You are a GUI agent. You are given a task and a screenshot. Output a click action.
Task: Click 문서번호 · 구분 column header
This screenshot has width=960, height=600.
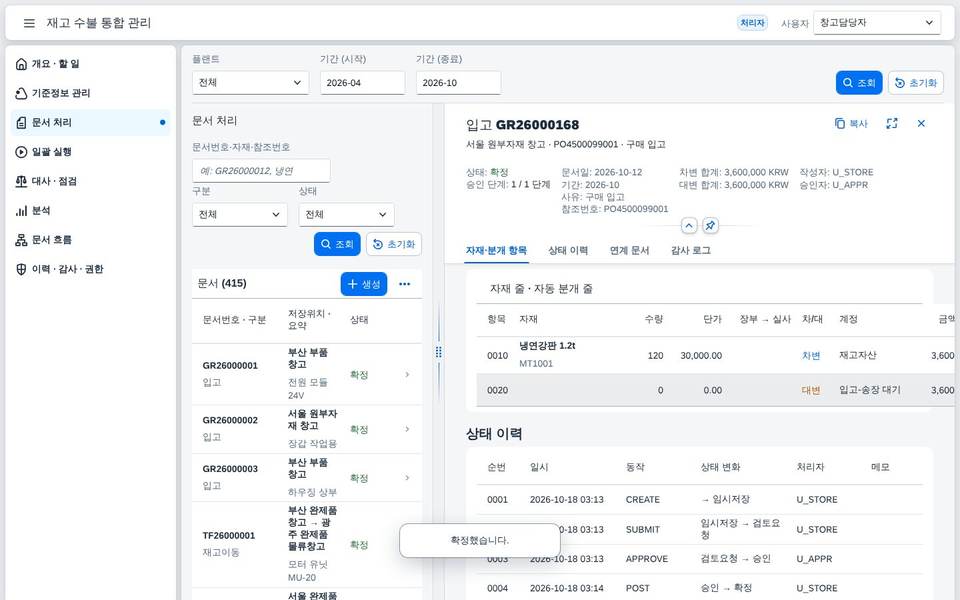point(234,320)
